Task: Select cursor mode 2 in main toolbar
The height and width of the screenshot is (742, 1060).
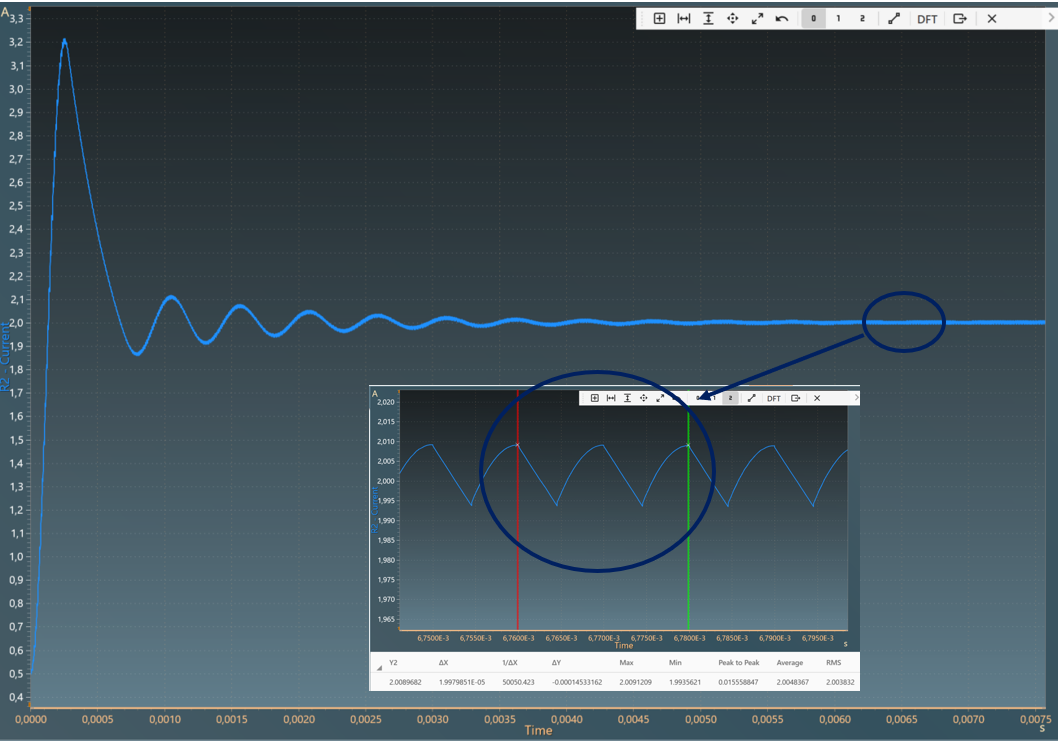Action: [862, 19]
